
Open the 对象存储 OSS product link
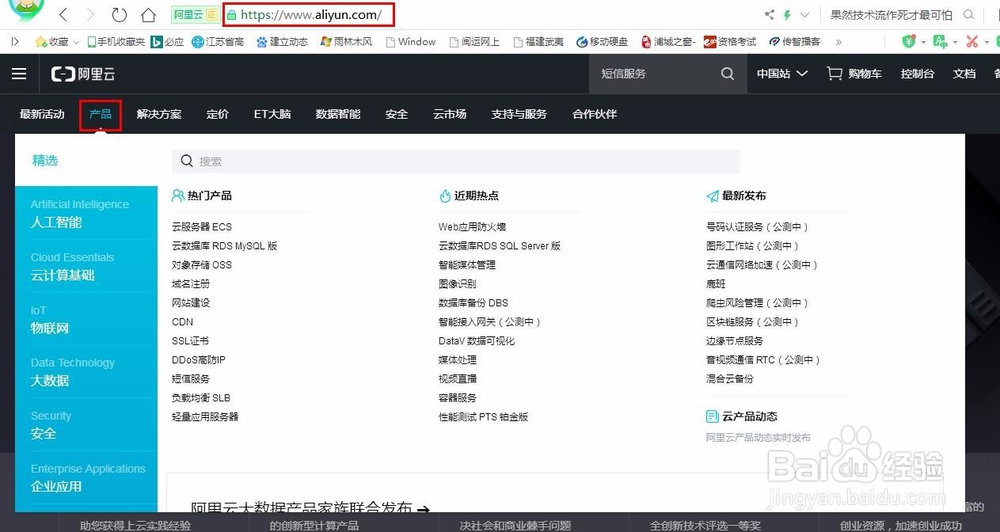202,265
